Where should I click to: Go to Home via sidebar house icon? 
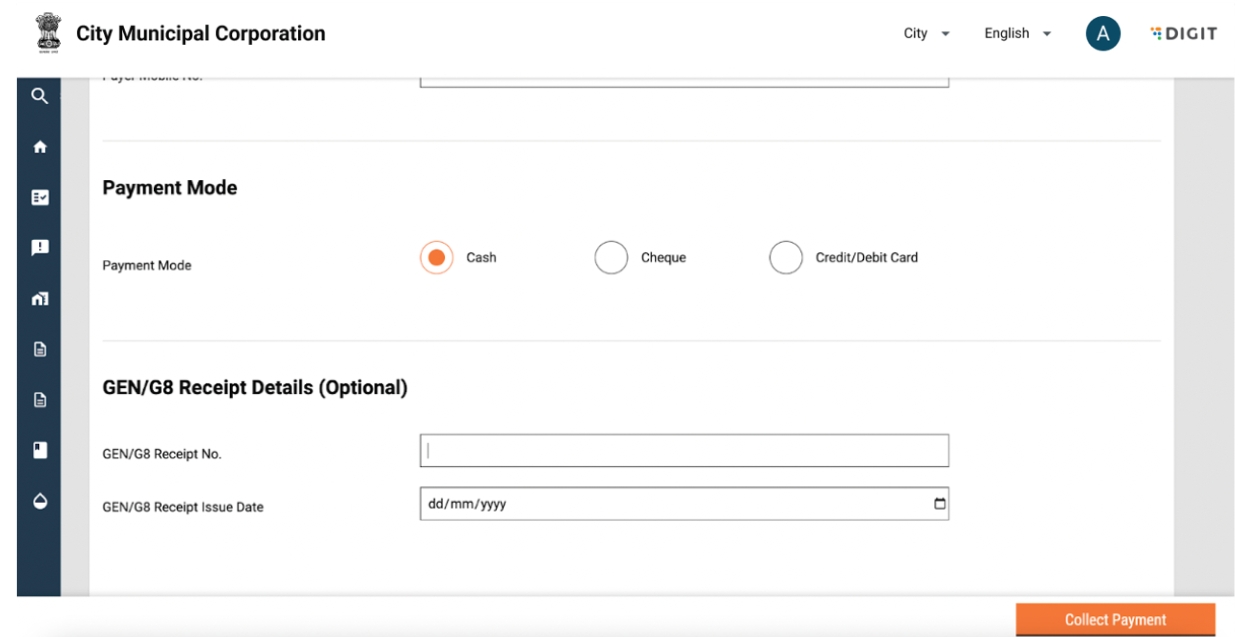point(39,147)
